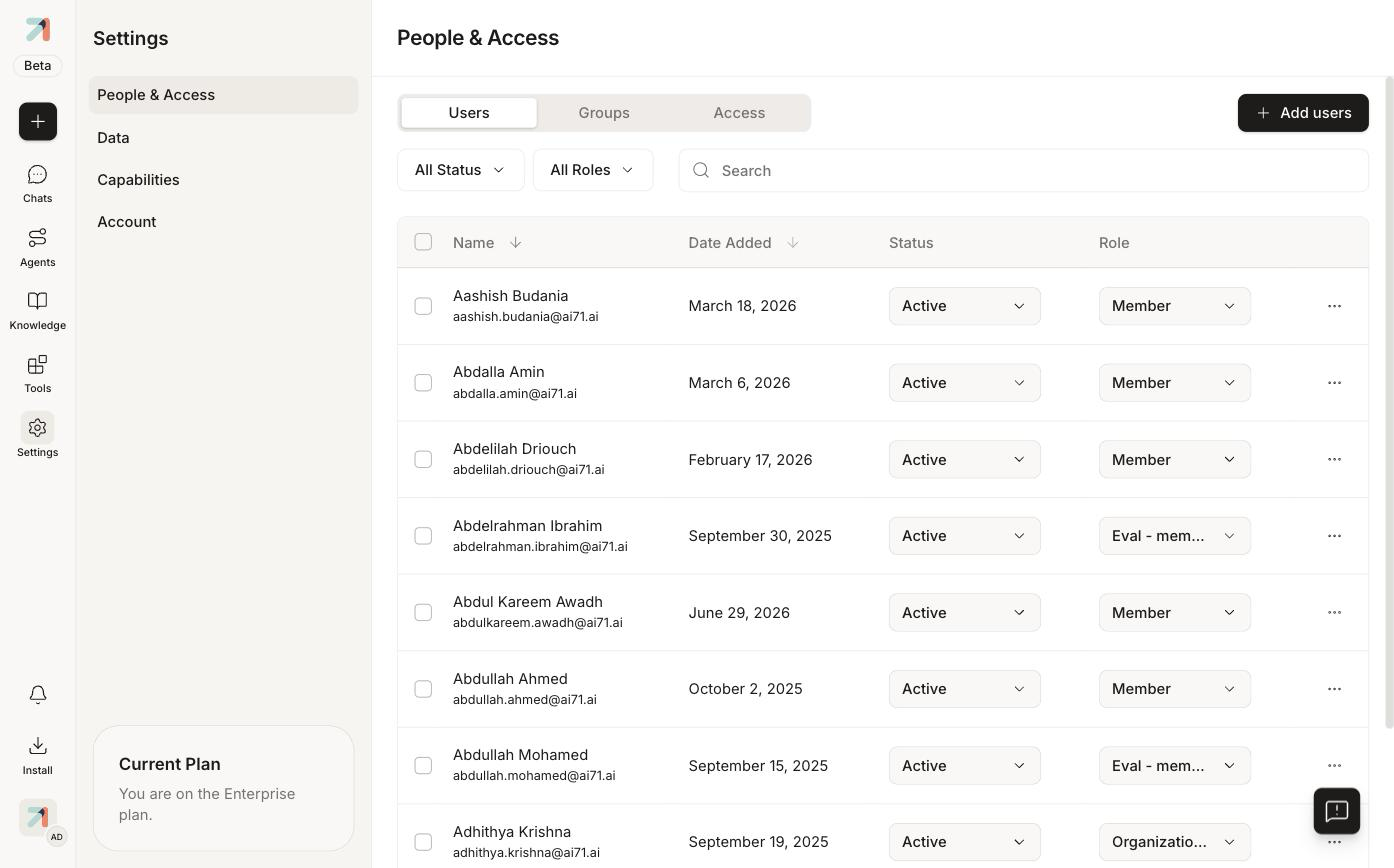Open Abdullah Mohamed's status dropdown
The height and width of the screenshot is (868, 1394).
pyautogui.click(x=965, y=765)
